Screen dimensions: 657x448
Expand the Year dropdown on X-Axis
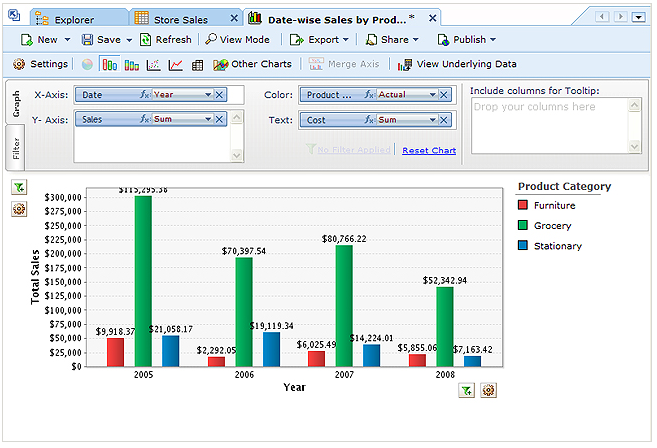(x=208, y=94)
